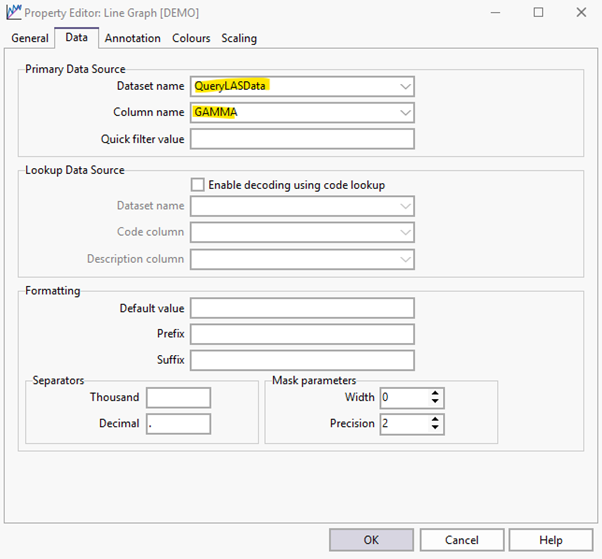
Task: Go to the Scaling tab
Action: coord(239,38)
